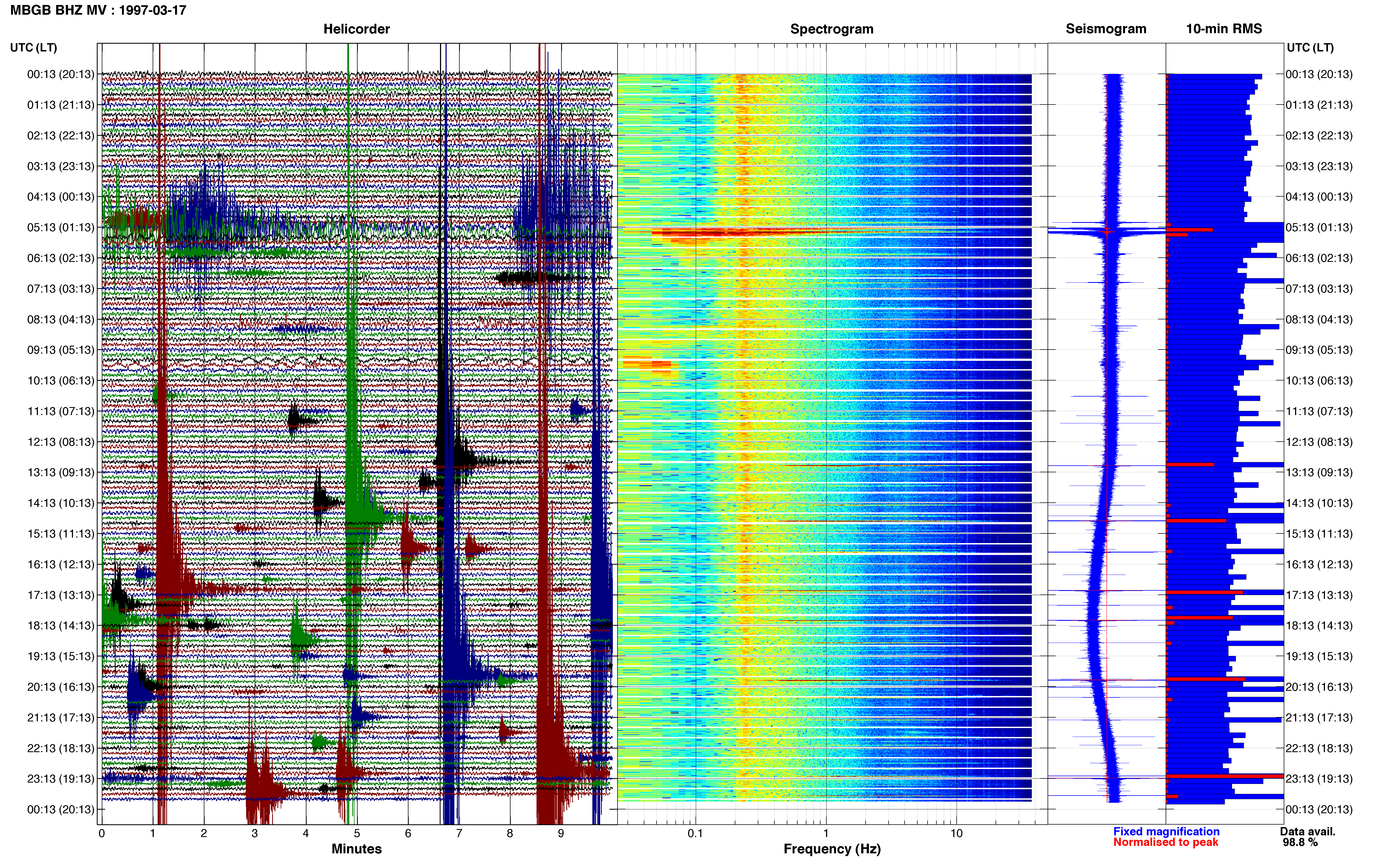
Task: Click the 'Data avail.' label
Action: pyautogui.click(x=1308, y=831)
